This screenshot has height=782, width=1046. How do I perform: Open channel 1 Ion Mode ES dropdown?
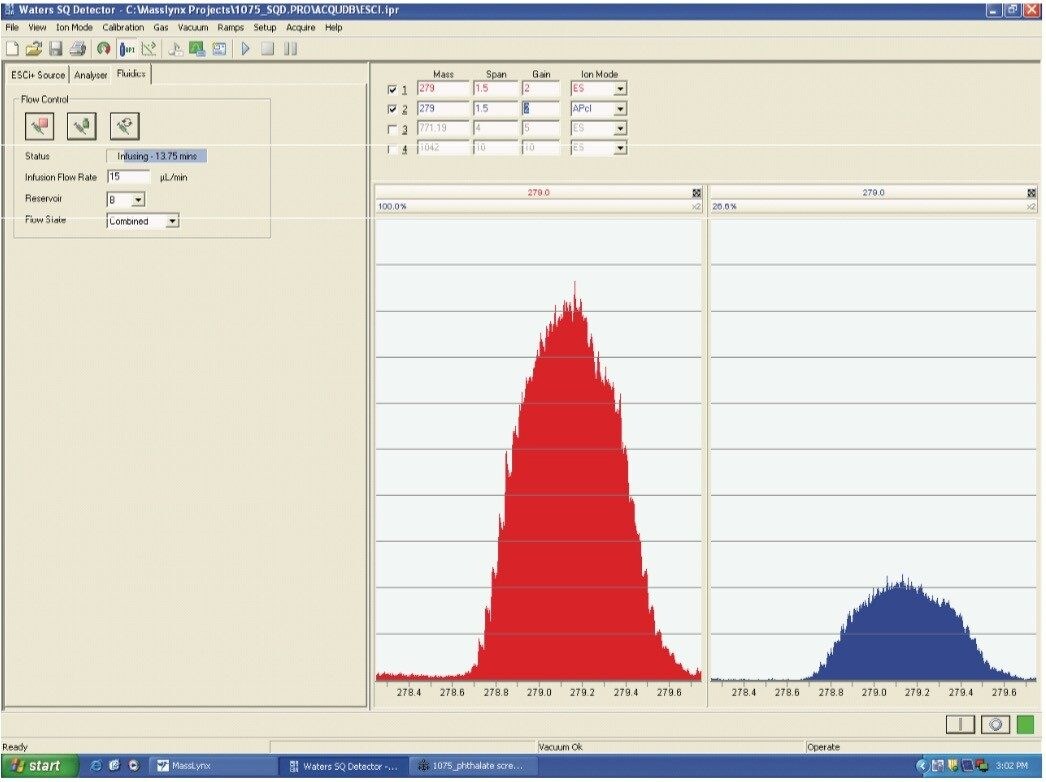click(x=620, y=89)
